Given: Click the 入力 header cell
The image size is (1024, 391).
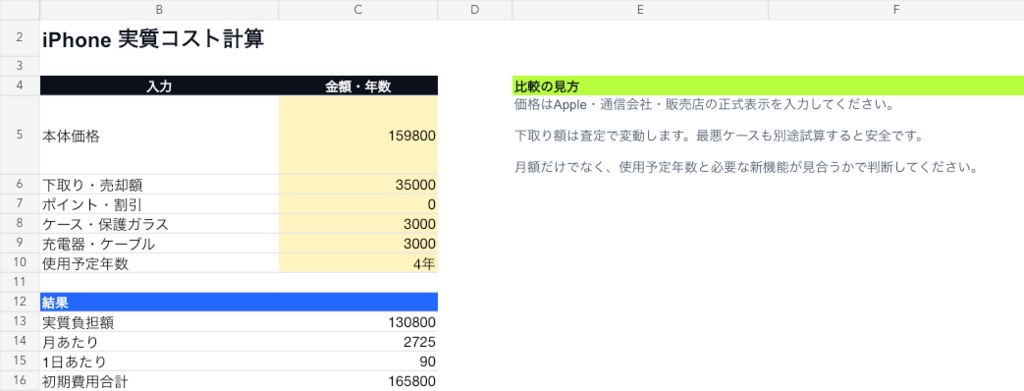Looking at the screenshot, I should click(x=159, y=86).
